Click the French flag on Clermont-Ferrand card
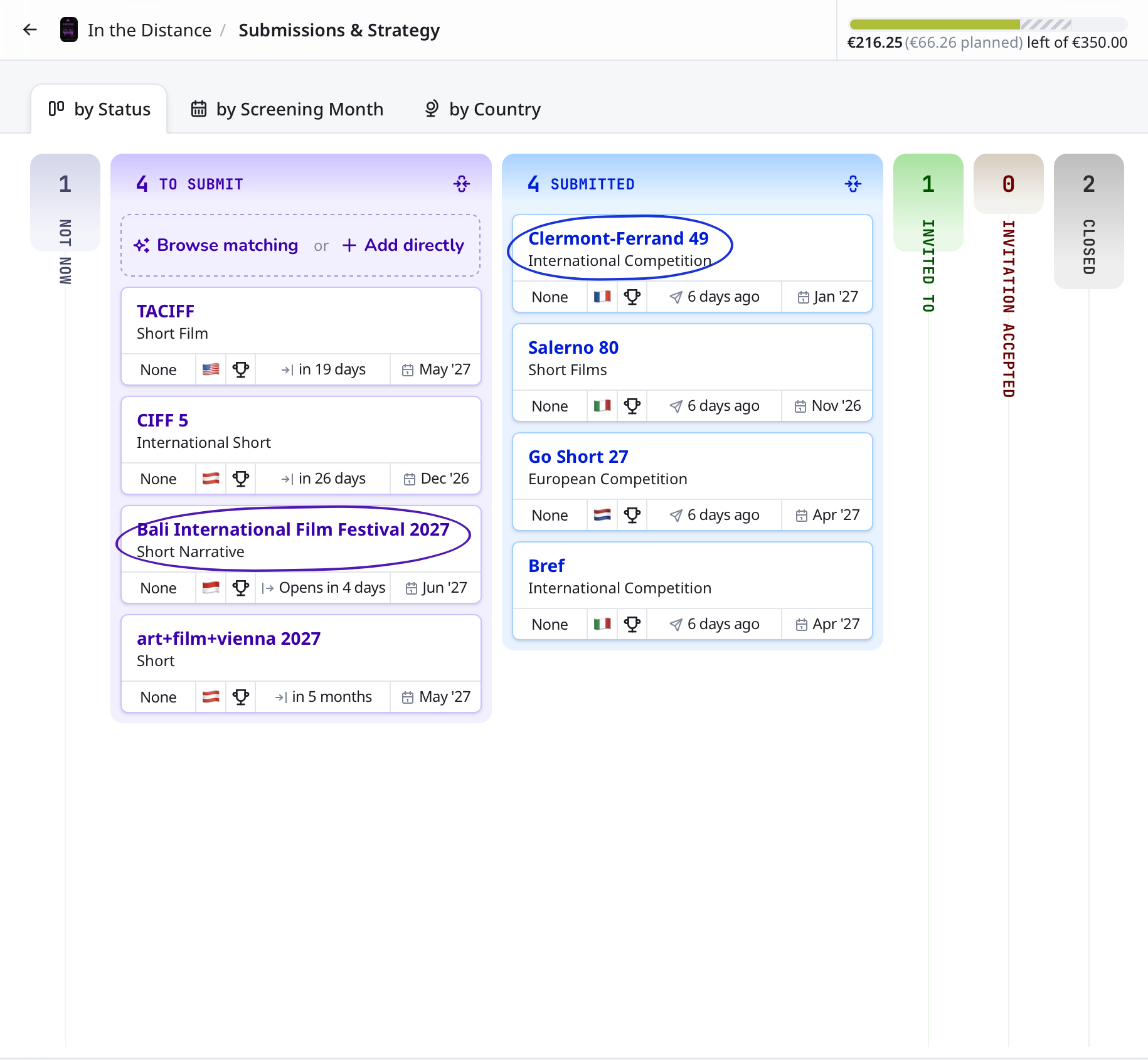 (602, 297)
